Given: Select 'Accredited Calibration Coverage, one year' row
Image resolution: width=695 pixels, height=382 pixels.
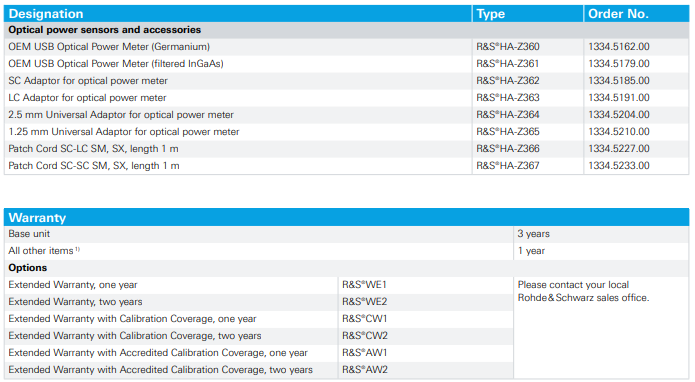Looking at the screenshot, I should point(158,353).
